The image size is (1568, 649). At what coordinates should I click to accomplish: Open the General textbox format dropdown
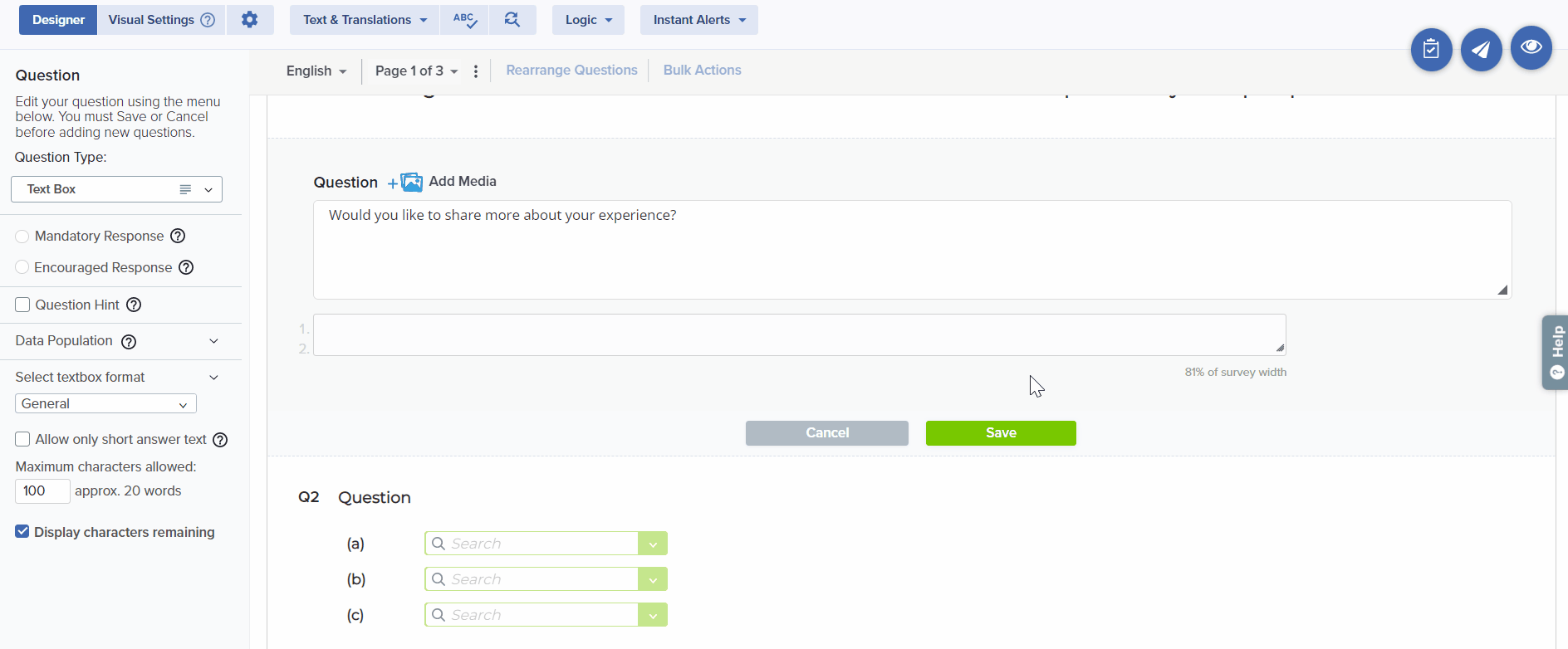point(105,404)
